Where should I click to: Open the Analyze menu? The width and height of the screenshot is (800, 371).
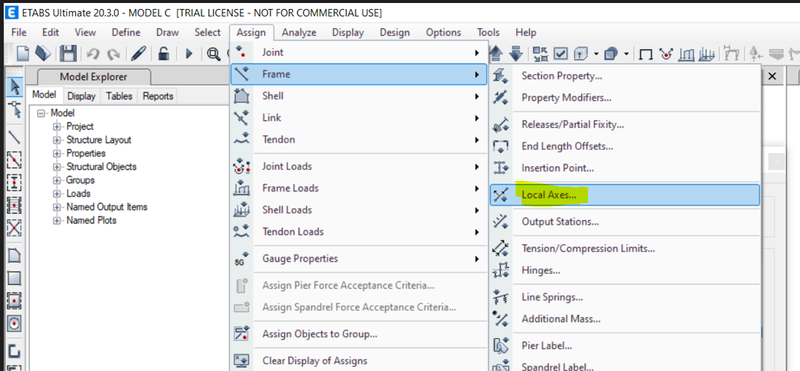coord(299,32)
